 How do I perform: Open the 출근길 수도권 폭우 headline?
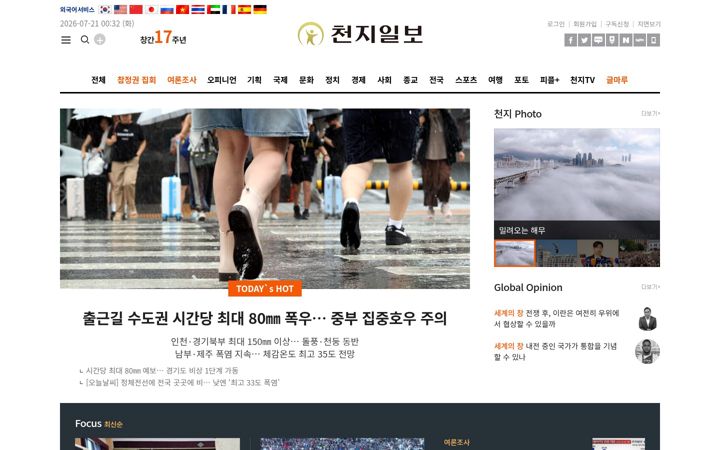(x=265, y=318)
